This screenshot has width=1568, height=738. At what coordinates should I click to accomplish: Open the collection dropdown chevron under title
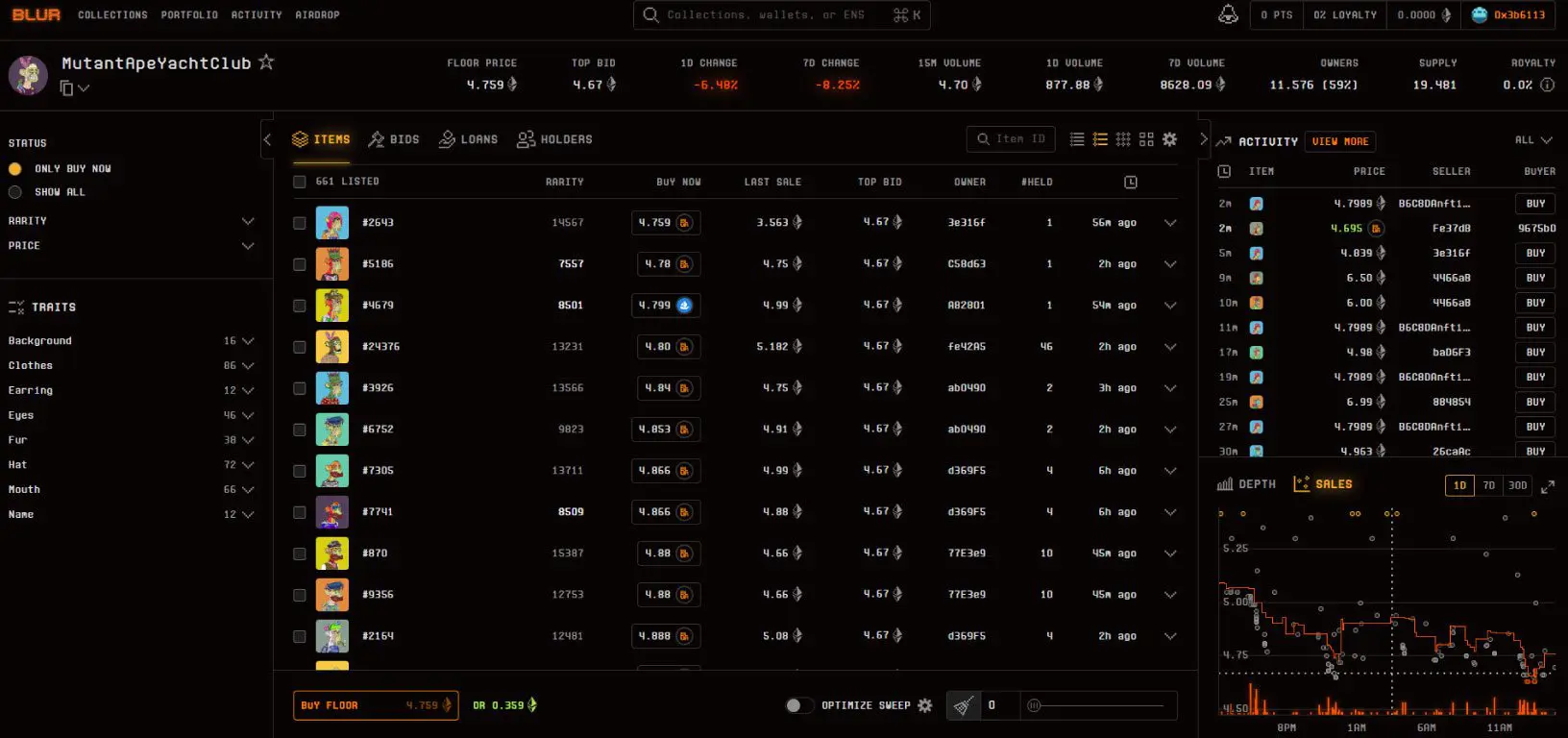(x=84, y=88)
